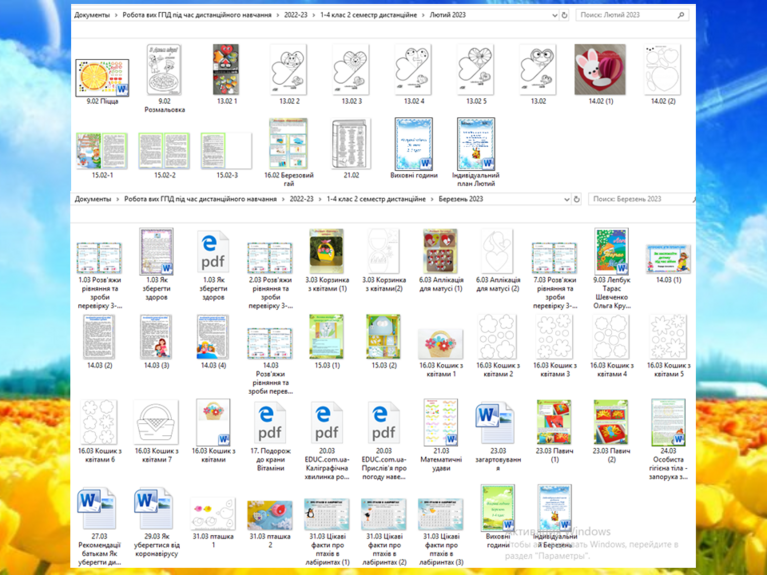This screenshot has width=767, height=575.
Task: Open the 13.02 1 image file
Action: (x=226, y=69)
